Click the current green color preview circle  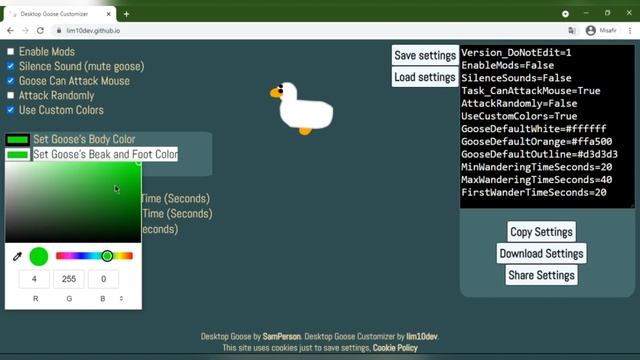coord(39,256)
